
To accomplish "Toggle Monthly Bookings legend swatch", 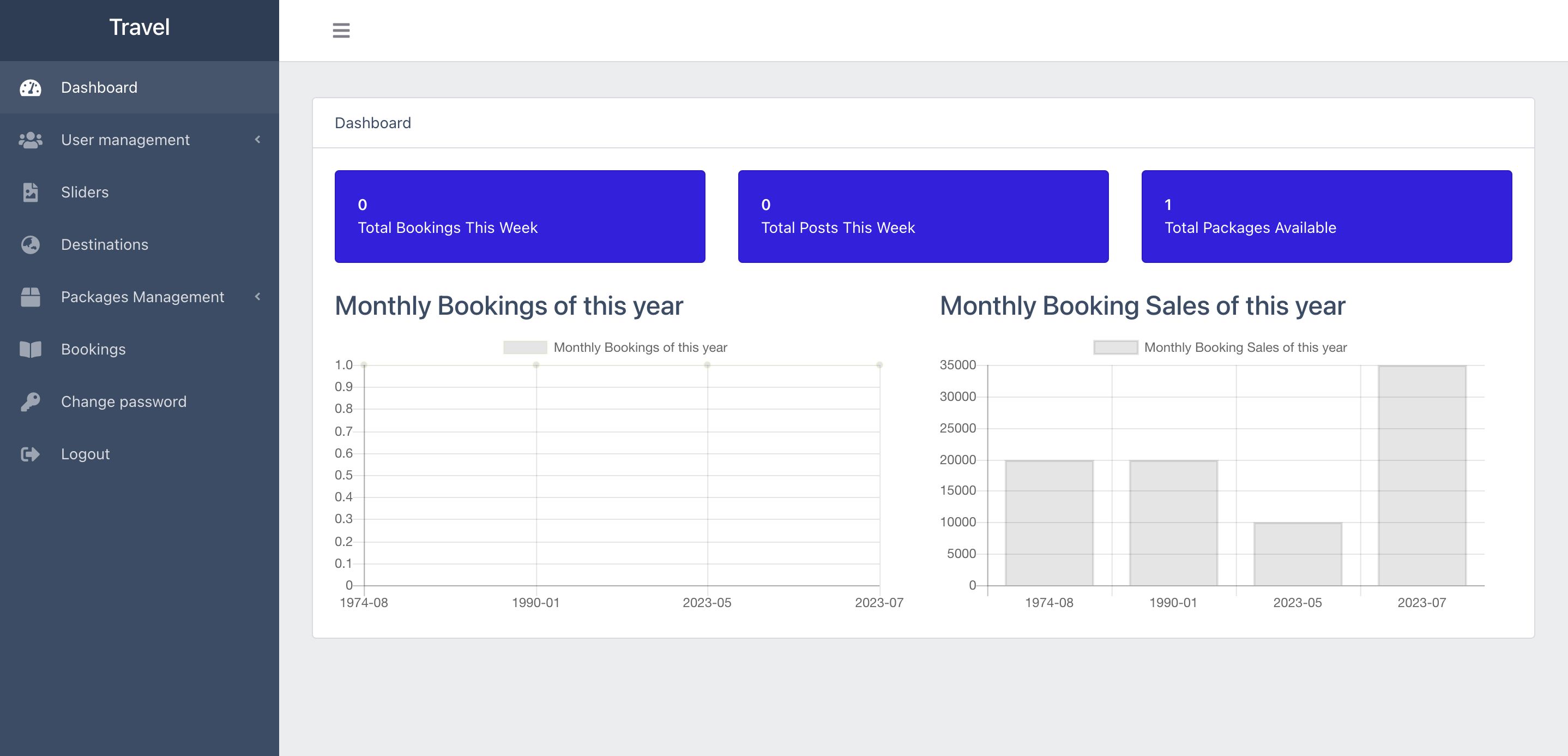I will coord(524,348).
